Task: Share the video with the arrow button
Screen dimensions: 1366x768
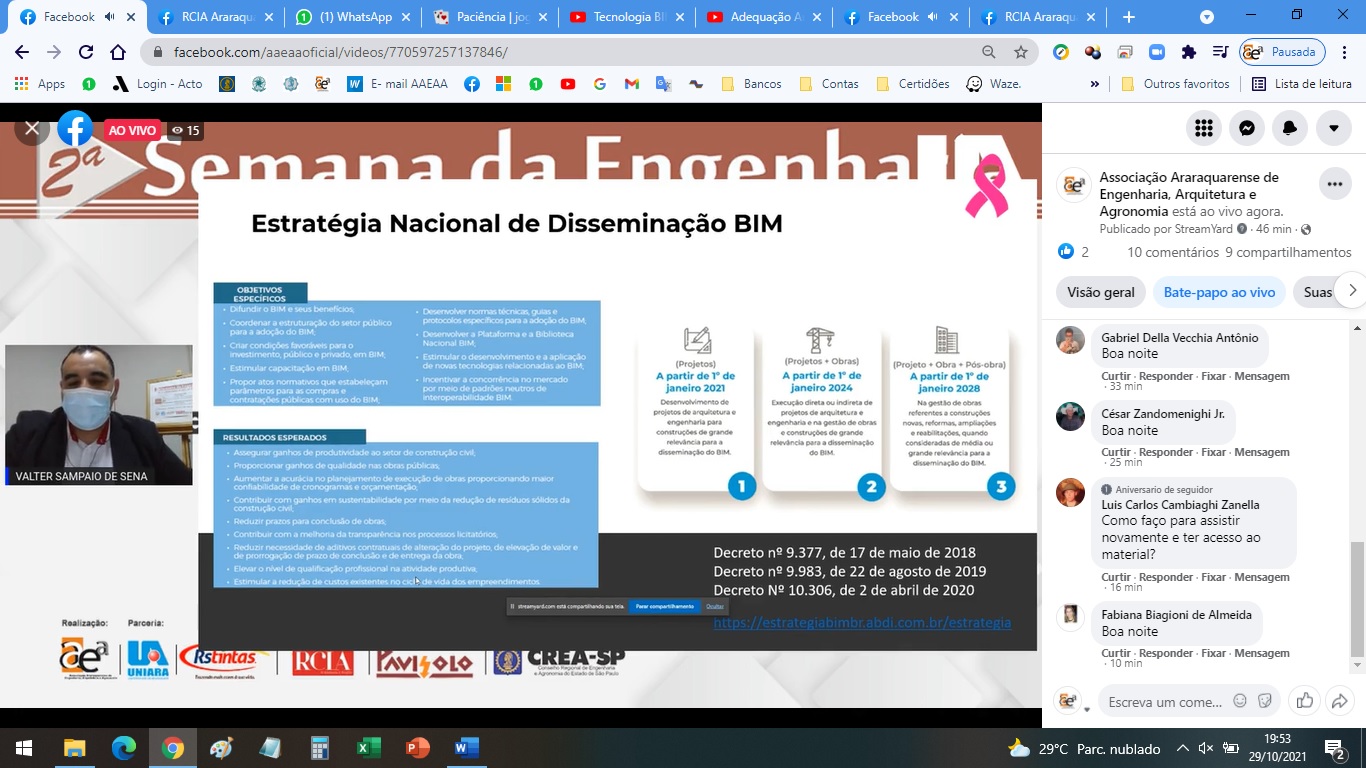Action: pyautogui.click(x=1340, y=701)
